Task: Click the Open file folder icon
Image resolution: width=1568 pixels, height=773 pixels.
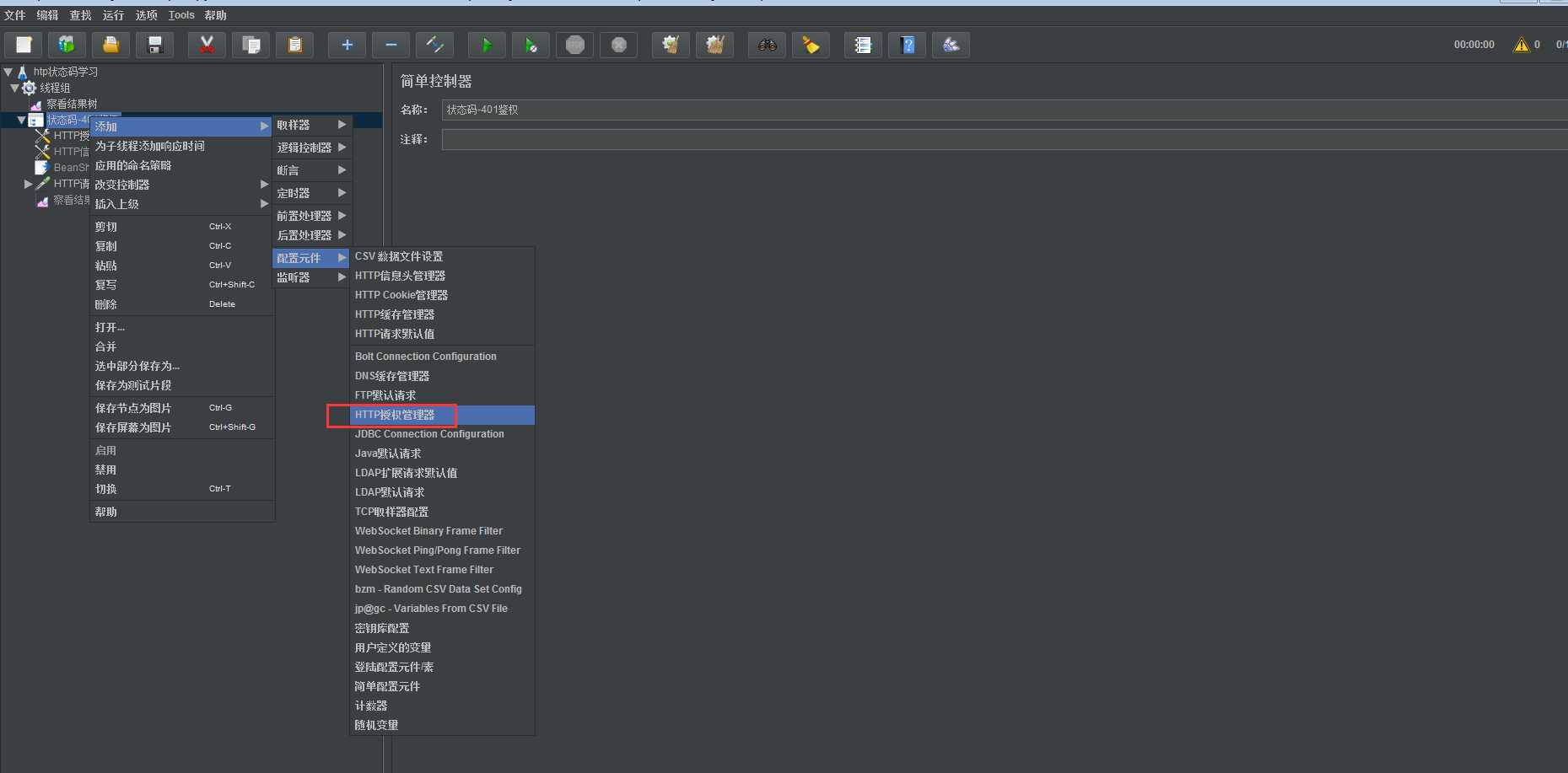Action: click(110, 45)
